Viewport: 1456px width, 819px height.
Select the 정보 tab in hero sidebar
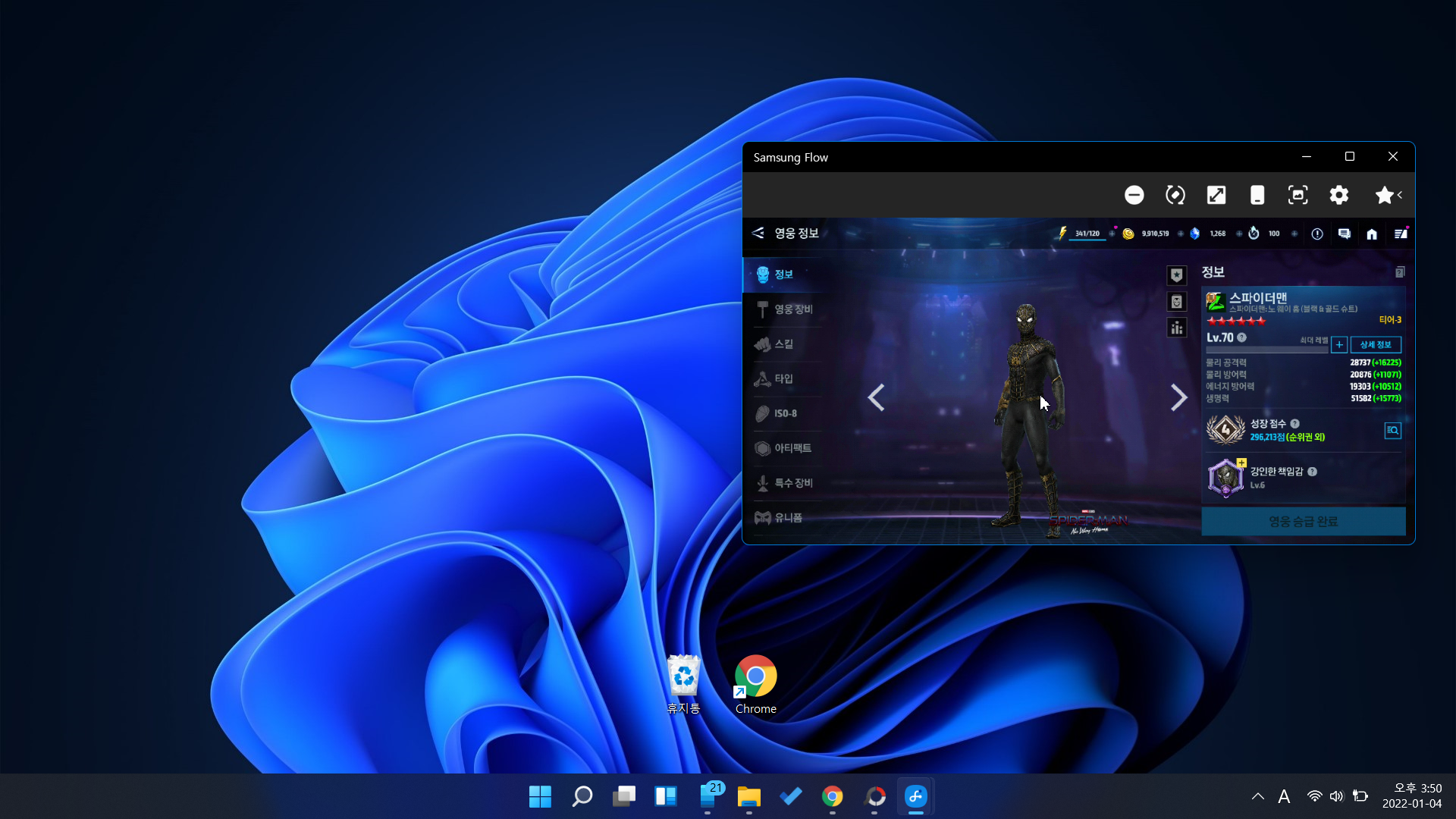783,275
